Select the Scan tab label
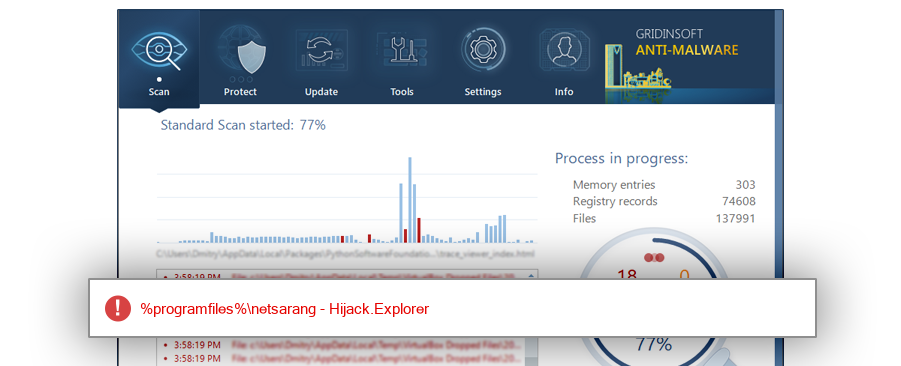The height and width of the screenshot is (366, 901). point(159,92)
